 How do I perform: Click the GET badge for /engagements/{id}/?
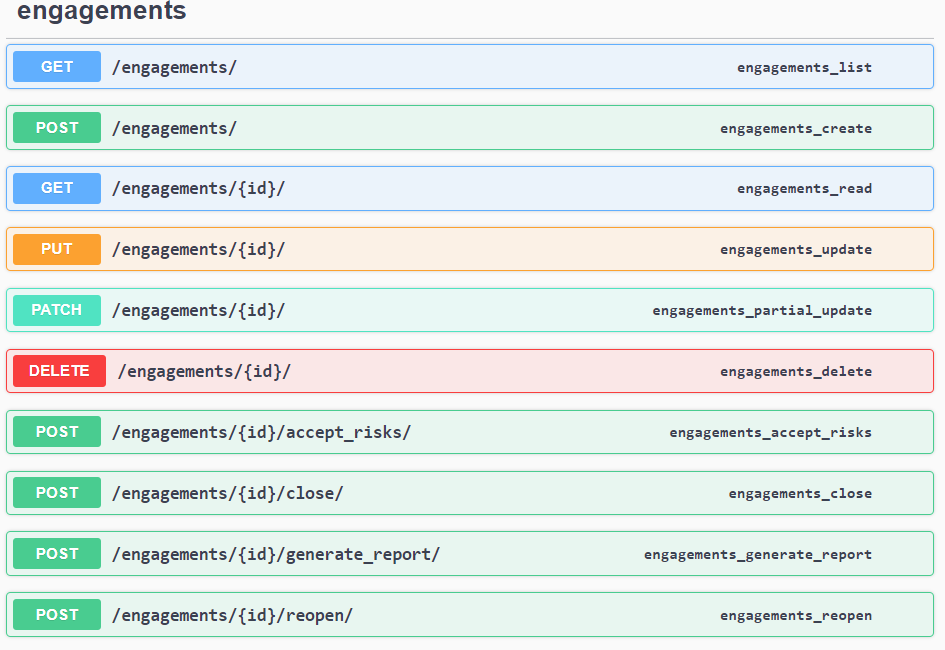(x=57, y=188)
